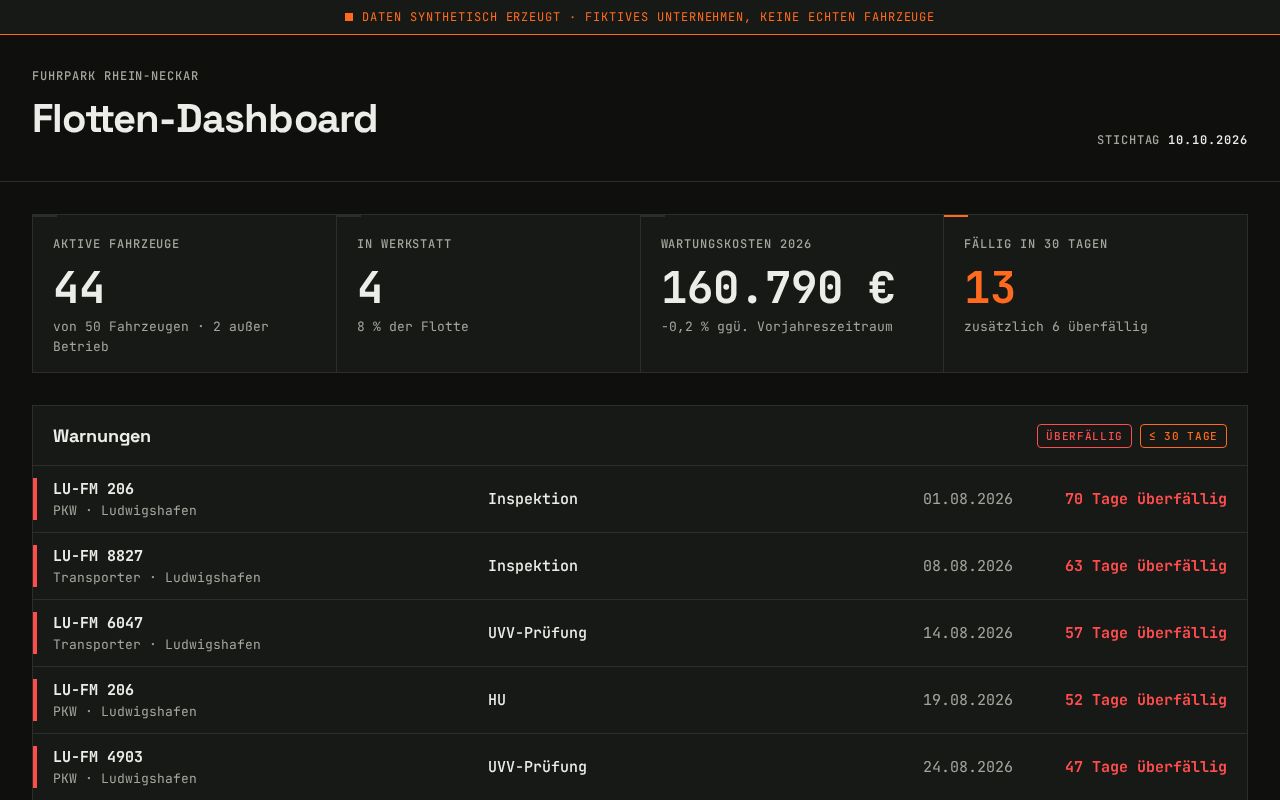Click "Transporter · Ludwigshafen" under LU-FM 8827

[x=157, y=578]
